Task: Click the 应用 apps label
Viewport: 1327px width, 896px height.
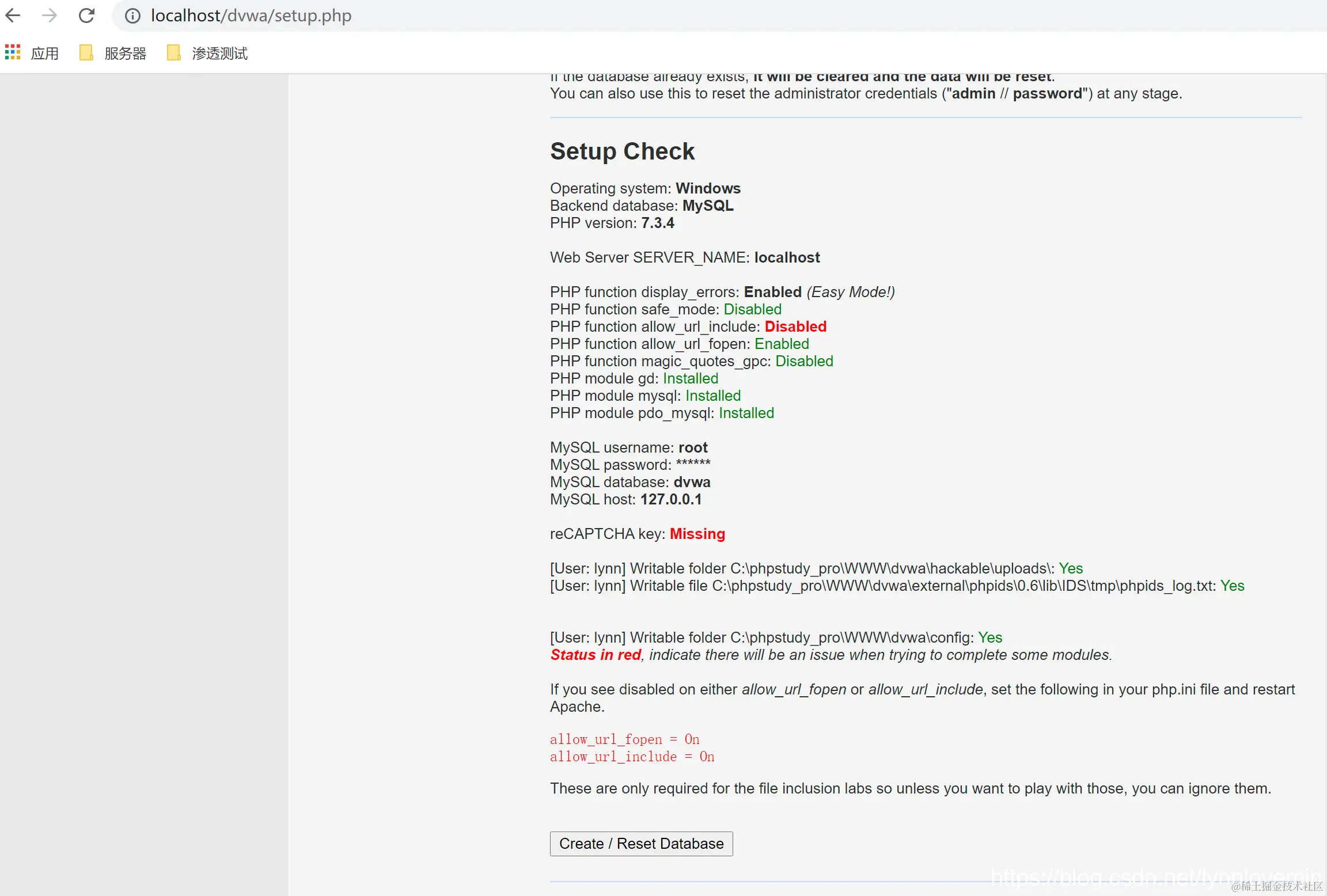Action: 45,54
